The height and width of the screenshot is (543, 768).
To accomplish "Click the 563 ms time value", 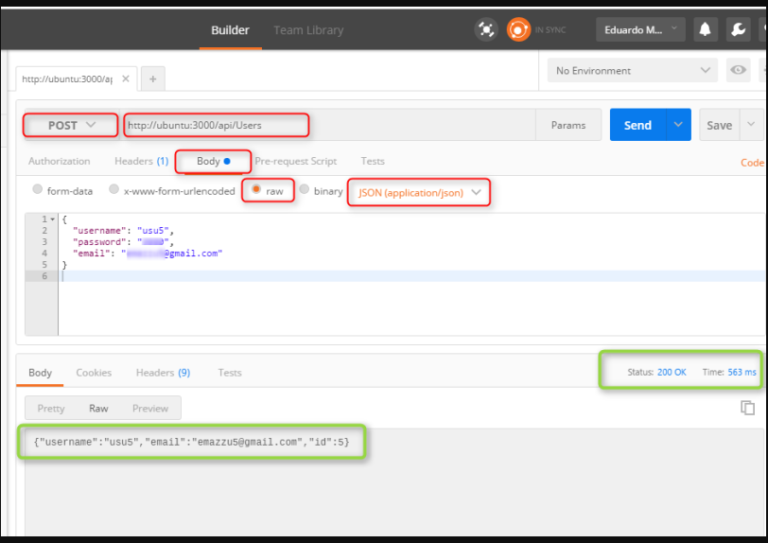I will click(x=742, y=372).
